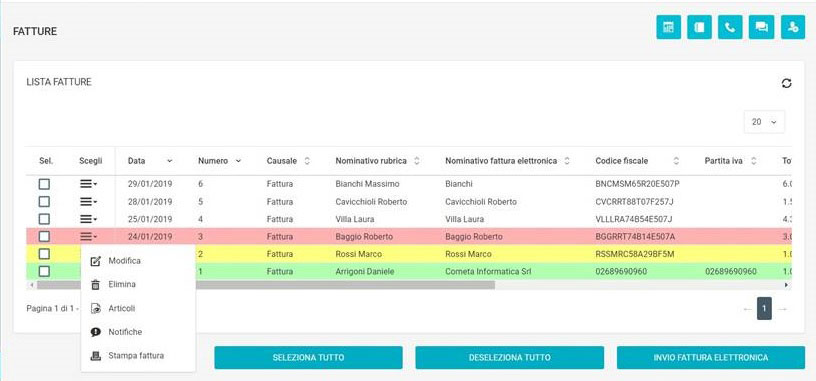Choose Modifica from the context menu

(138, 261)
